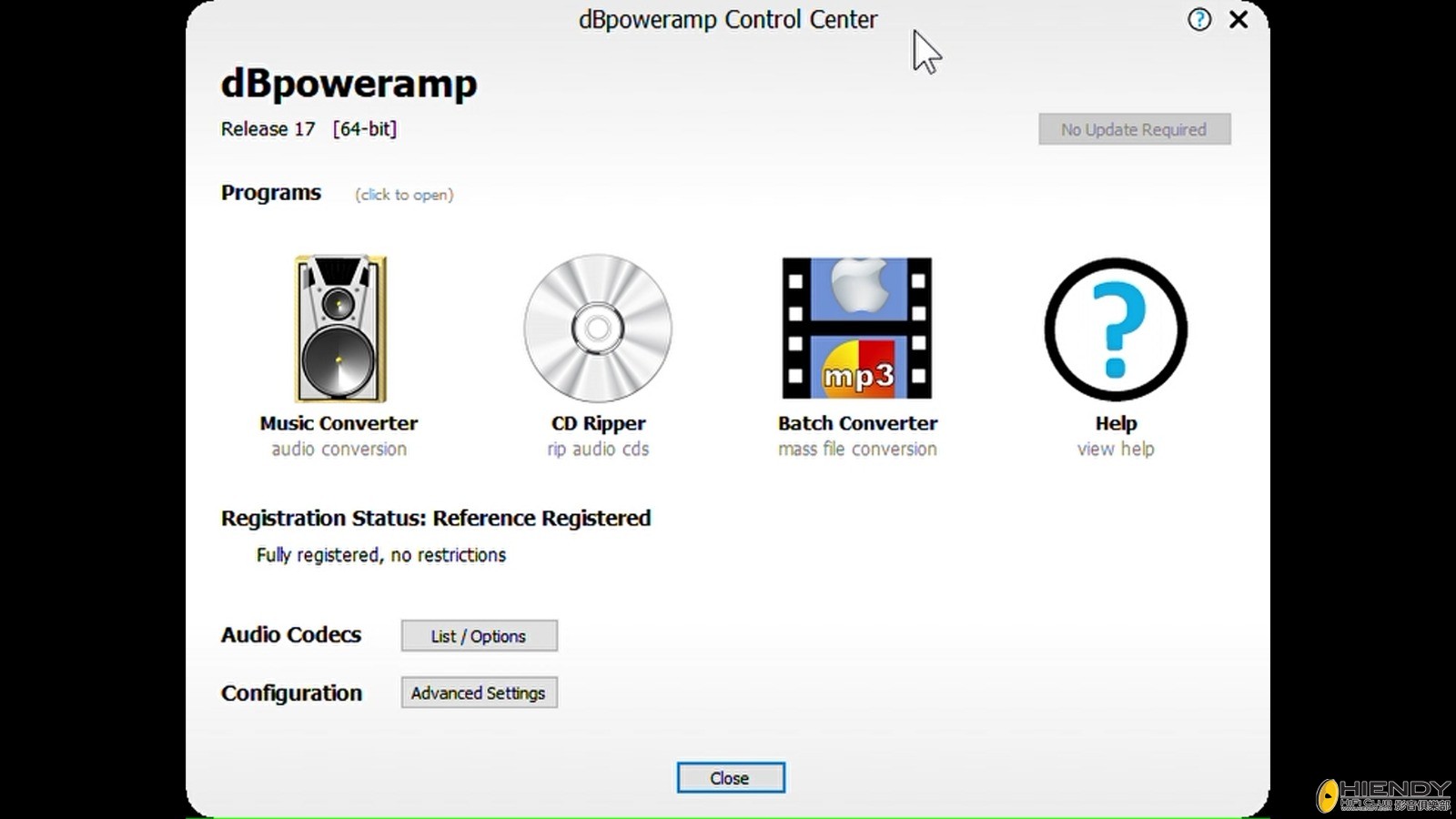Select the 'CD Ripper' program label
Viewport: 1456px width, 819px height.
[598, 423]
